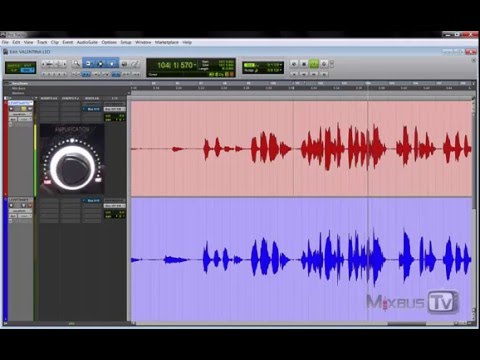Click the Bars|Beats ruler label
This screenshot has width=480, height=360.
click(20, 83)
